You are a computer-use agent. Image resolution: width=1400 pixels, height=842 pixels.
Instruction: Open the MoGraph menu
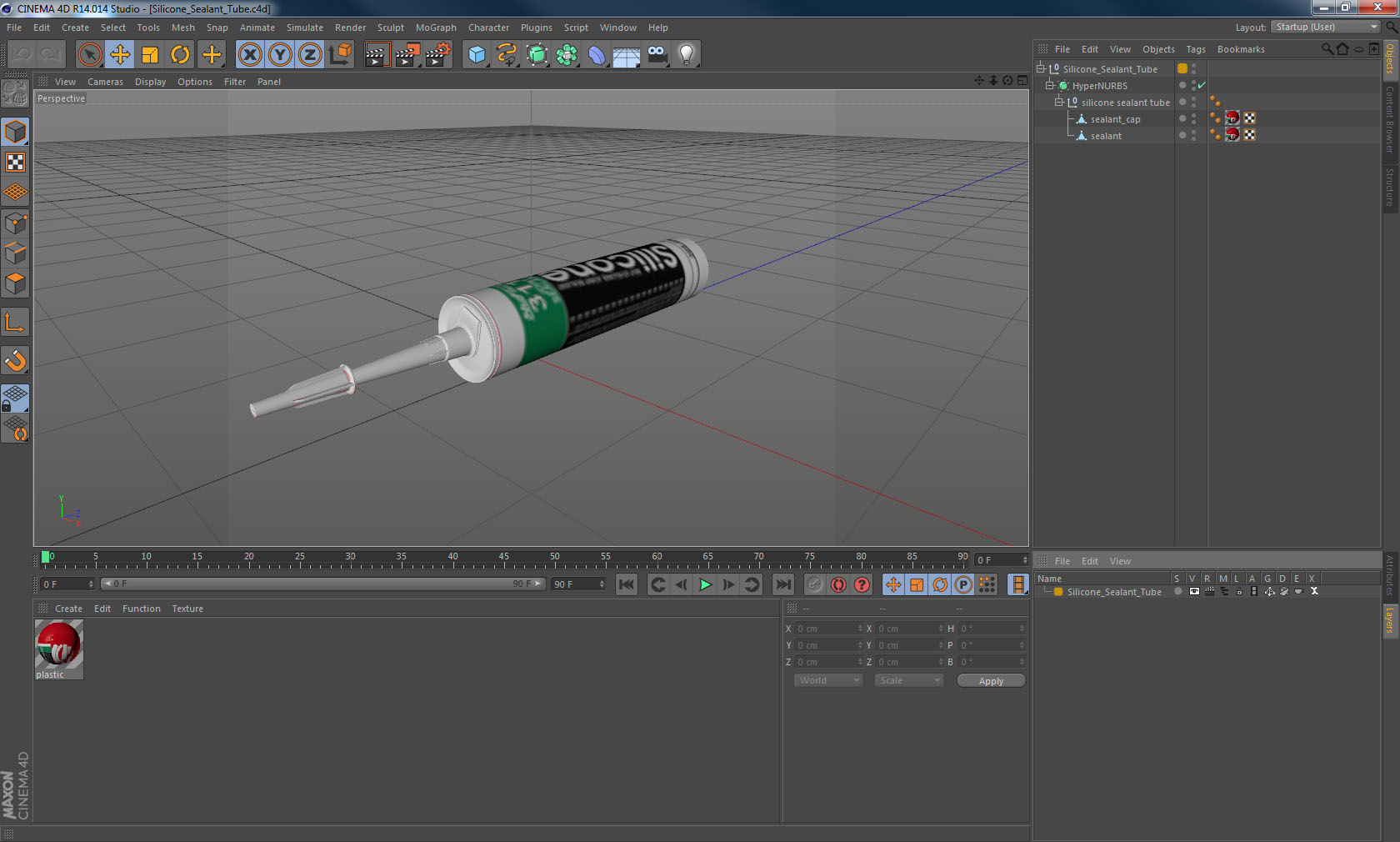pos(436,28)
